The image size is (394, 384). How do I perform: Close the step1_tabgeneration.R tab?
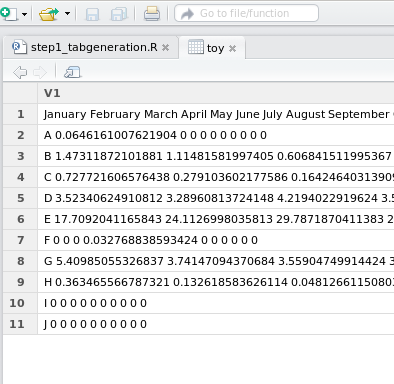(165, 48)
